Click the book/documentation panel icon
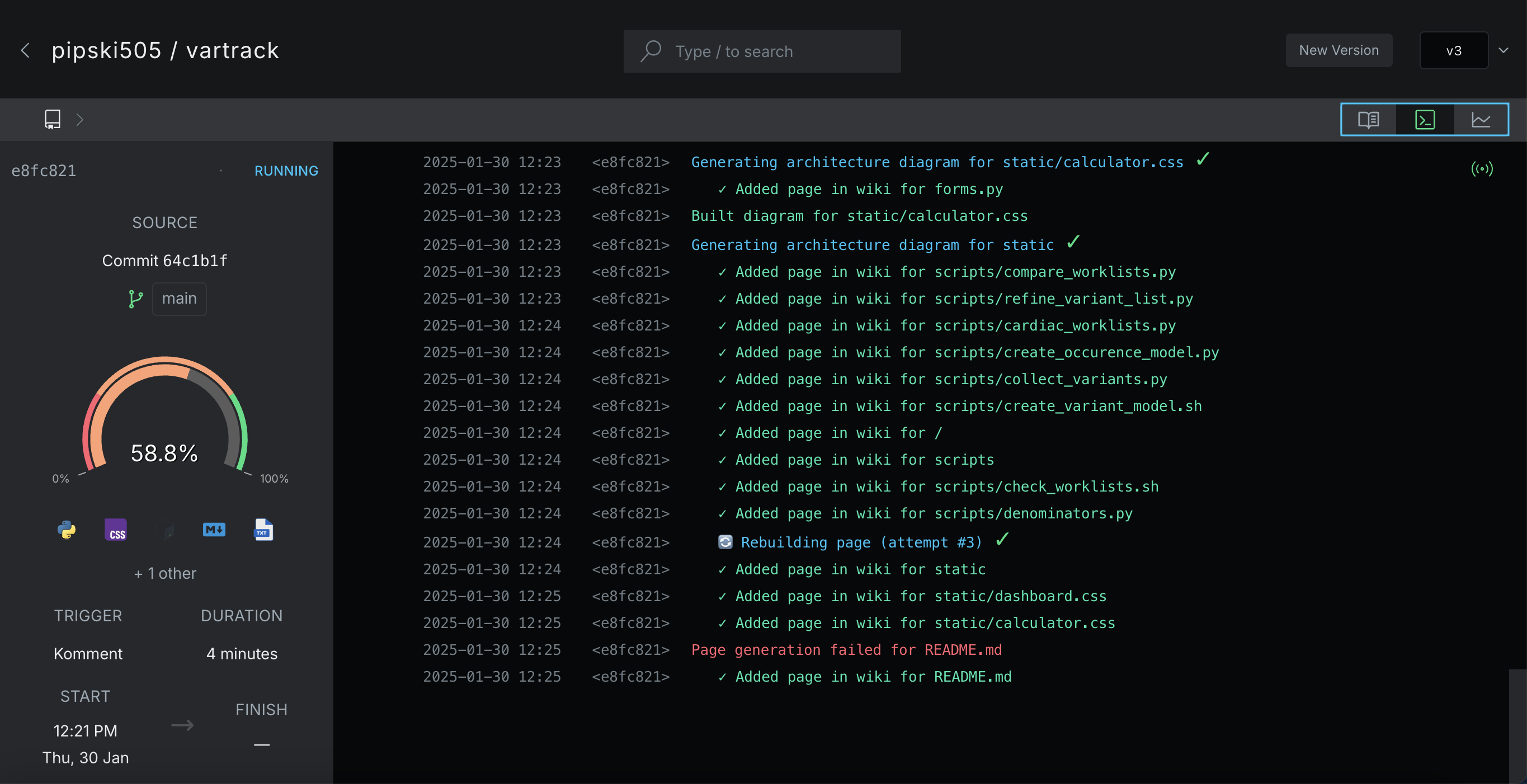Viewport: 1527px width, 784px height. tap(1368, 118)
